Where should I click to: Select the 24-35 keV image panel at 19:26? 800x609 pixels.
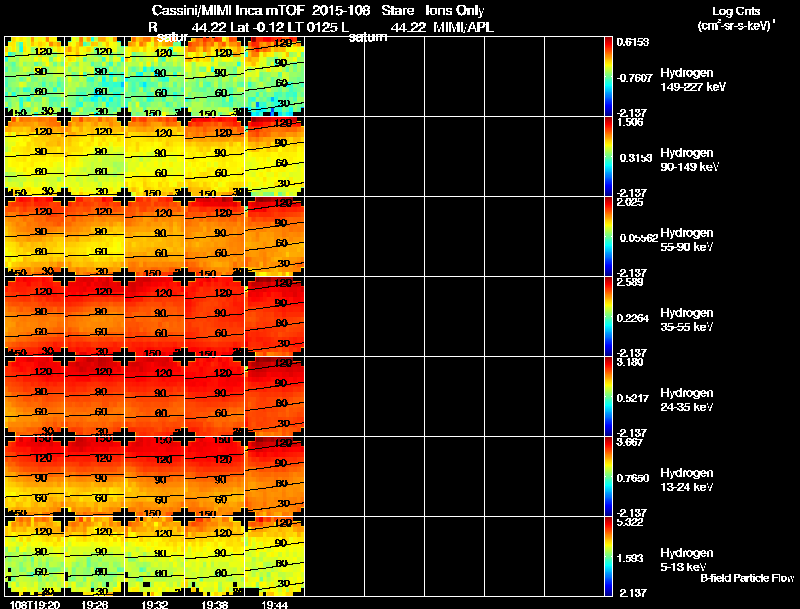[x=94, y=396]
